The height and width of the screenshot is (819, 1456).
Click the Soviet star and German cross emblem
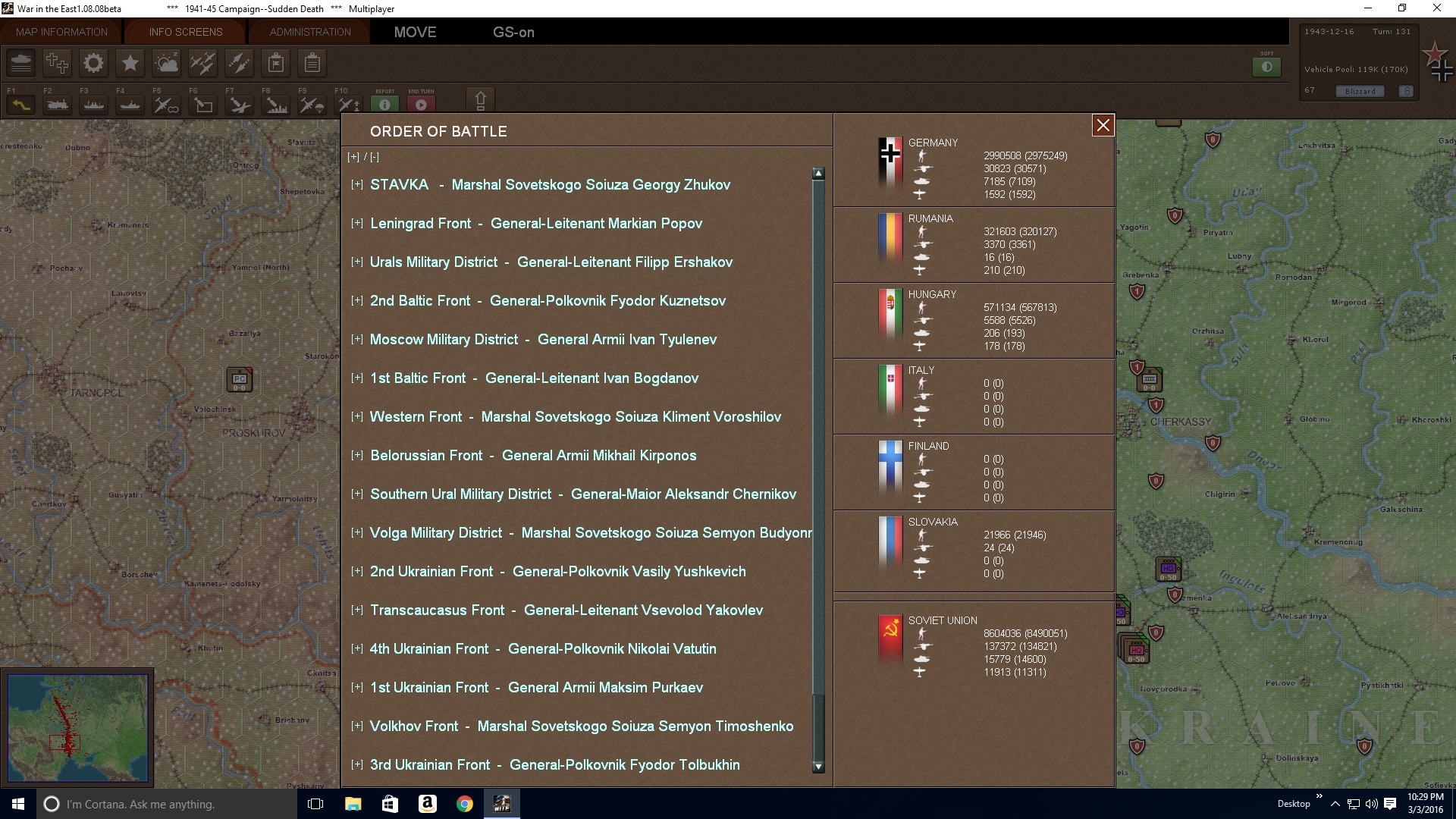click(1438, 62)
